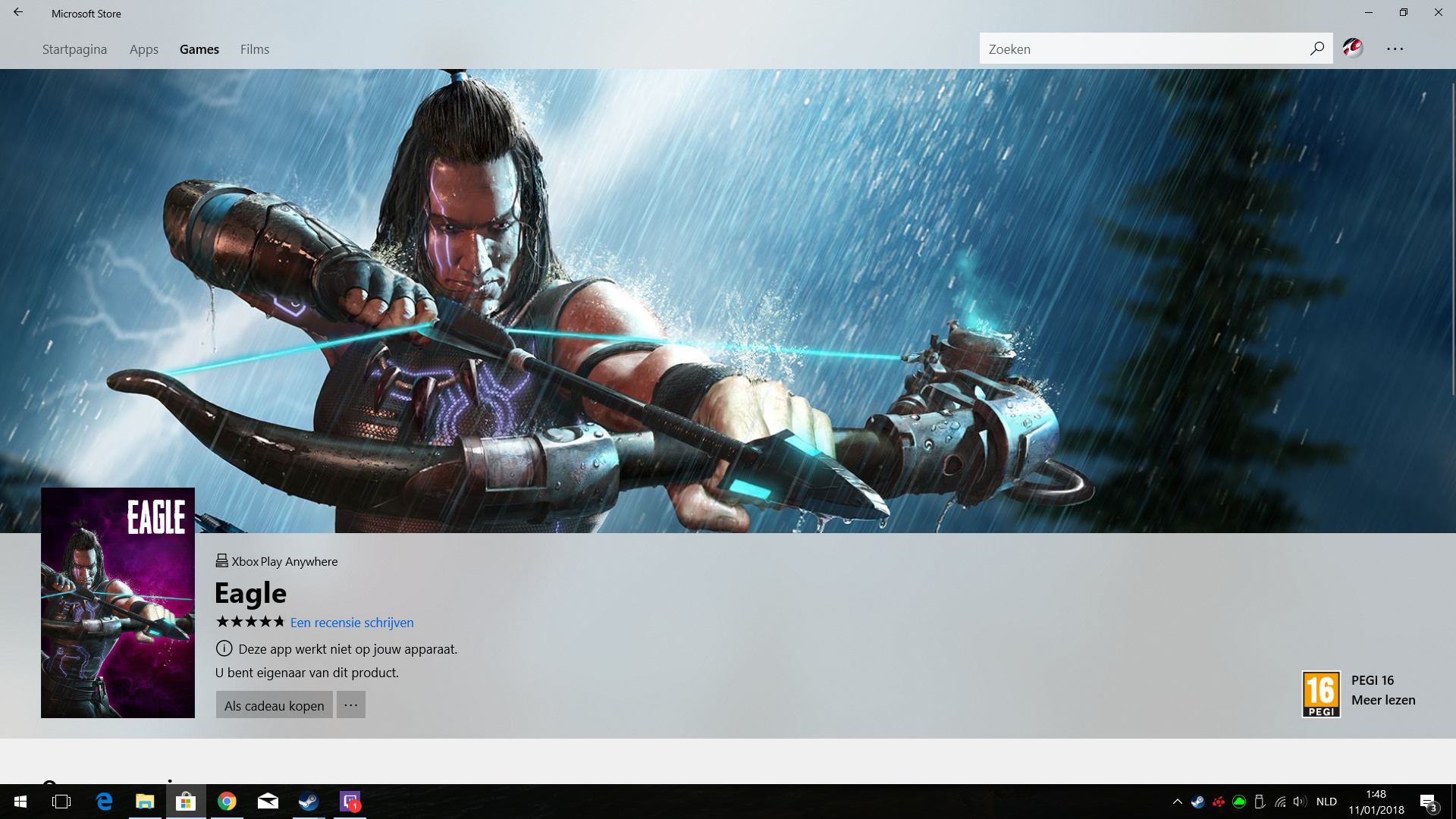The height and width of the screenshot is (819, 1456).
Task: Open more options next to gift button
Action: click(x=351, y=704)
